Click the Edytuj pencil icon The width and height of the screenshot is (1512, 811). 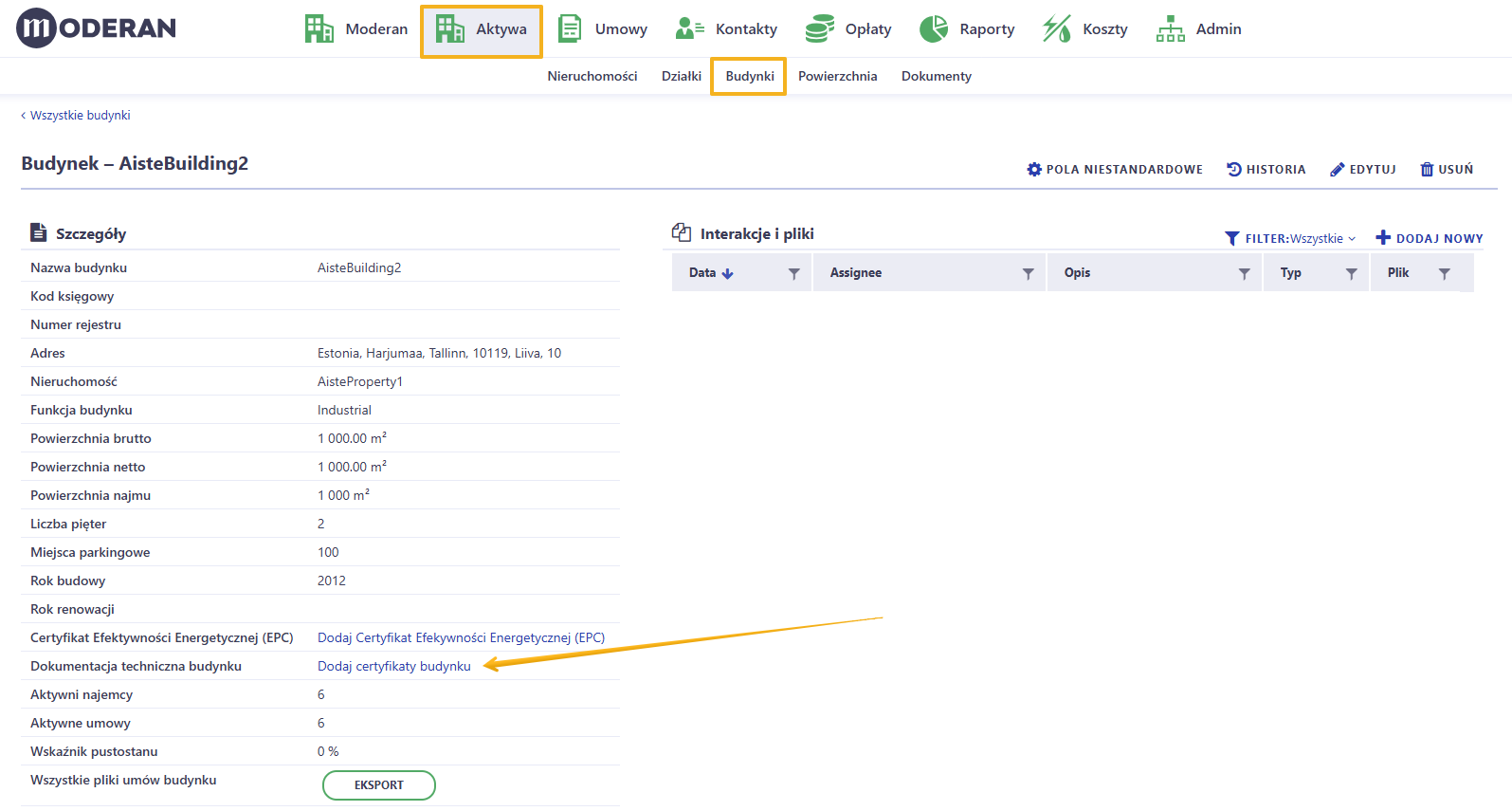(x=1338, y=169)
